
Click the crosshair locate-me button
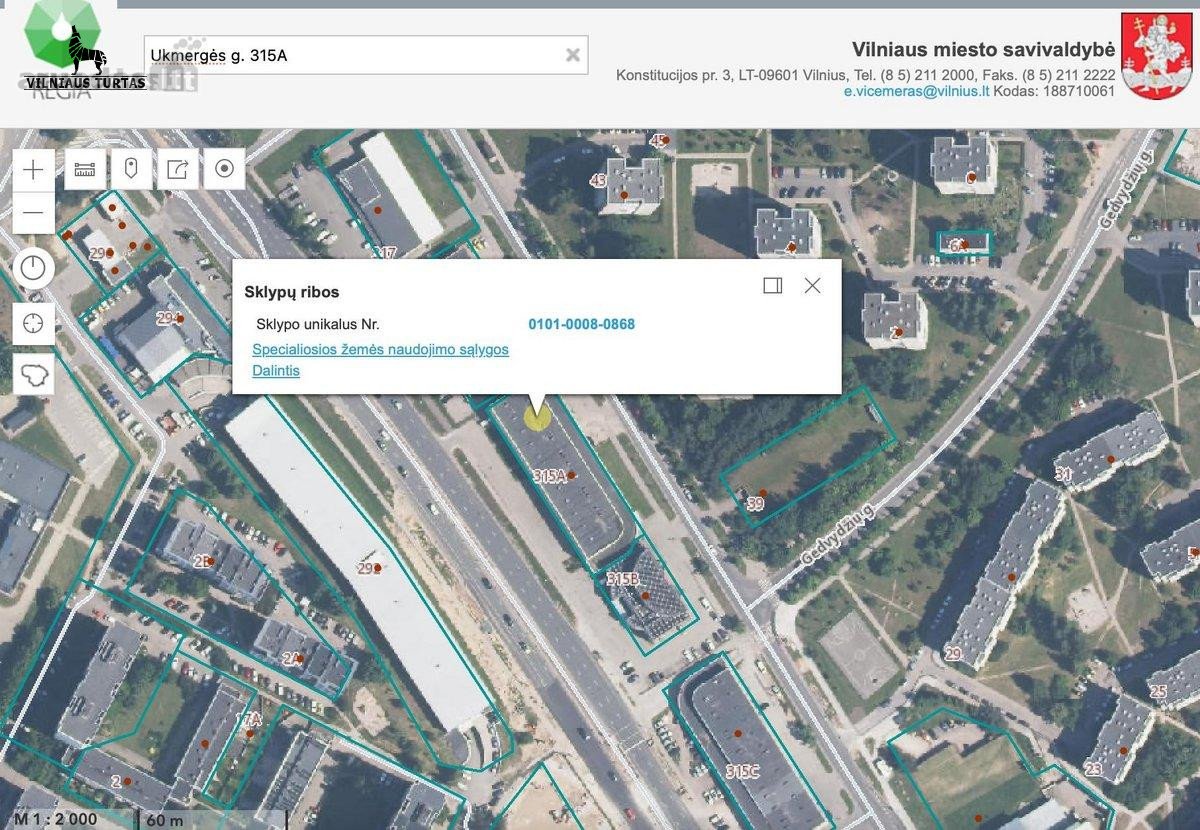coord(34,323)
